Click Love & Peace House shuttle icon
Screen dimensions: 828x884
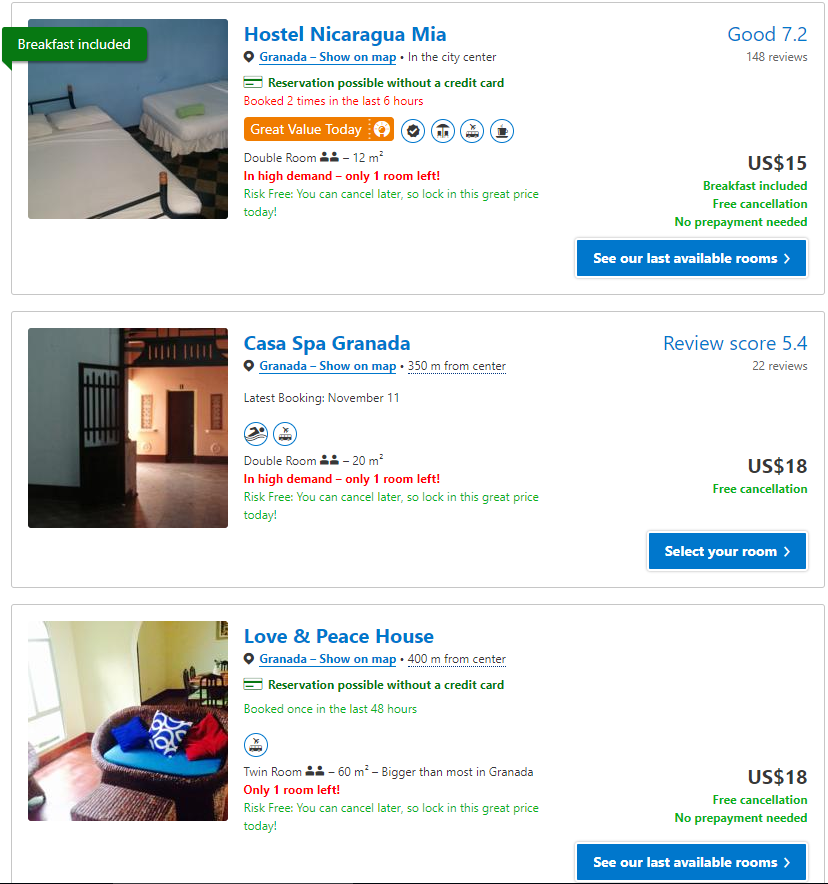[256, 745]
